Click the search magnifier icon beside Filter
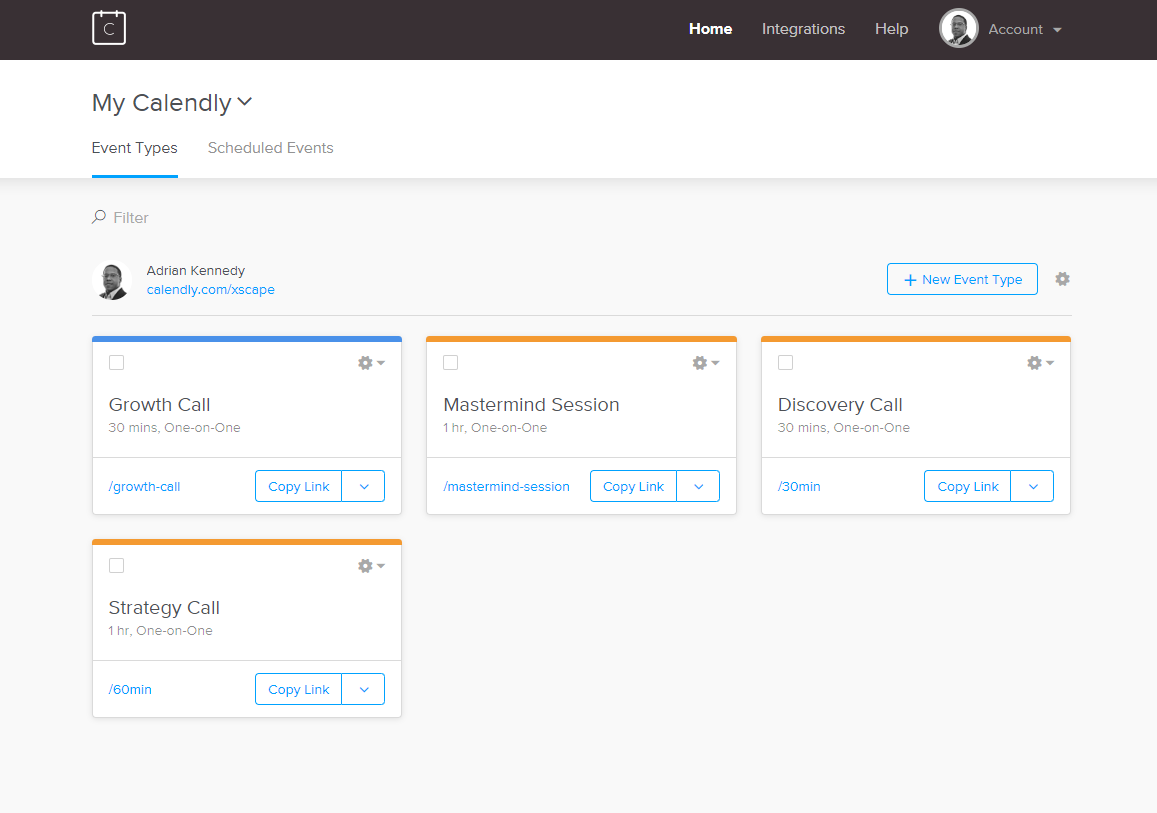The image size is (1157, 813). (99, 217)
